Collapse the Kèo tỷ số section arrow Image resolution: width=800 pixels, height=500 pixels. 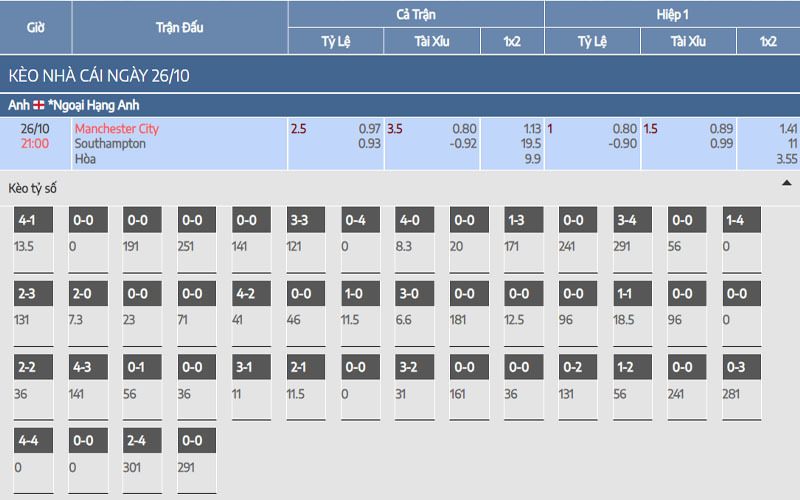[x=786, y=184]
